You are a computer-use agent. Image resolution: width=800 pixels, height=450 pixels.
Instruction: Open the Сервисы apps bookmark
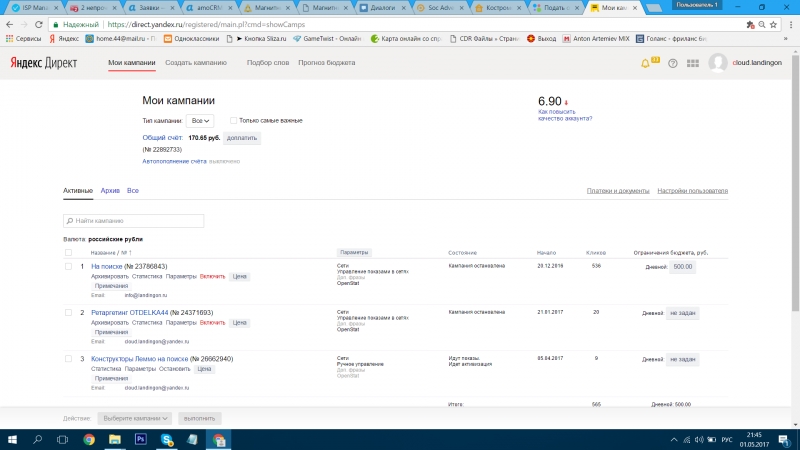pos(23,39)
